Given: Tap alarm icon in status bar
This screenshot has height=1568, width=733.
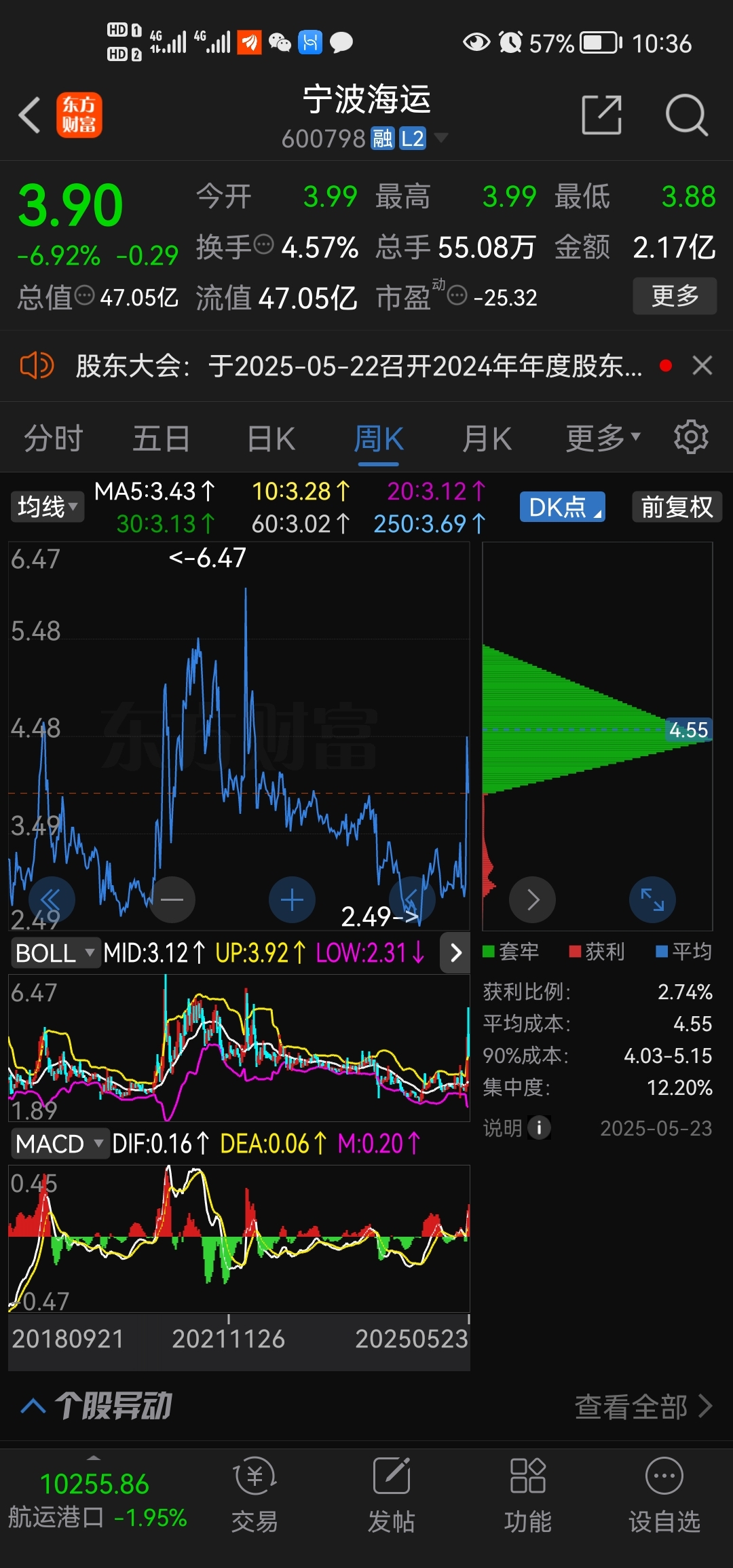Looking at the screenshot, I should (x=510, y=43).
